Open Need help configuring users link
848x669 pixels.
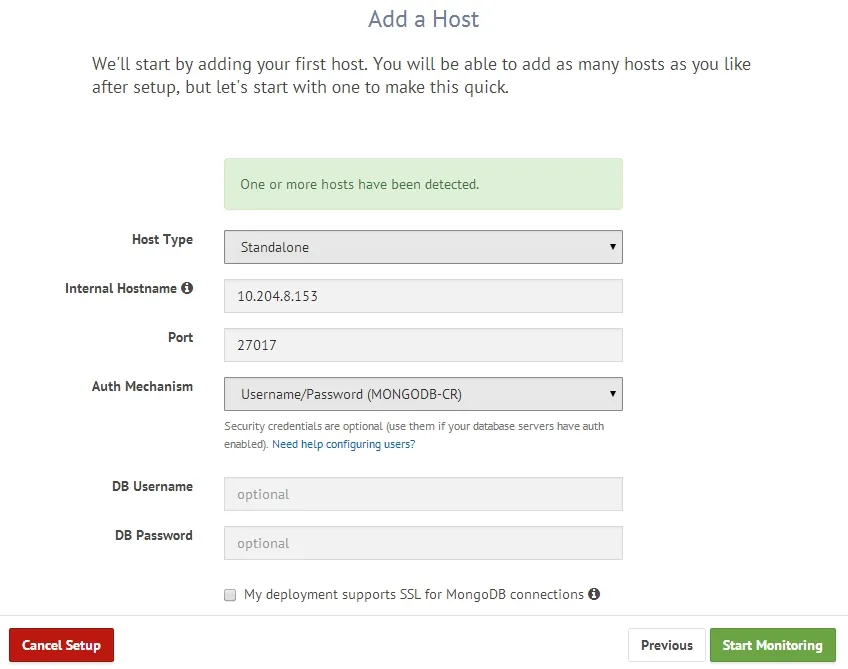point(343,443)
